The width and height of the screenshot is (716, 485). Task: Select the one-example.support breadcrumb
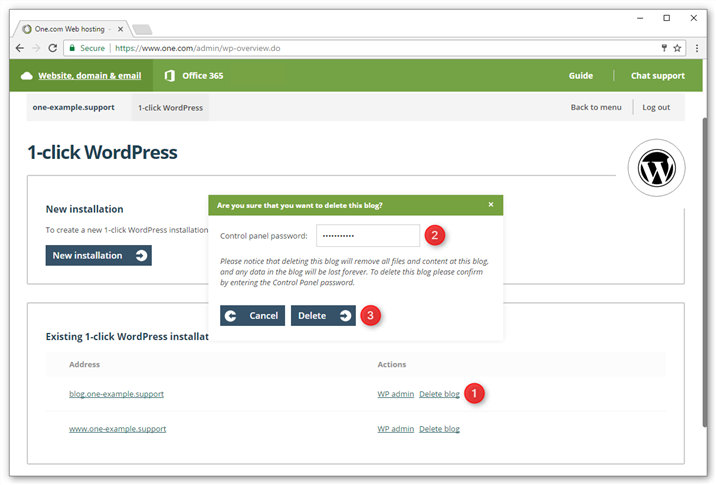pyautogui.click(x=74, y=107)
